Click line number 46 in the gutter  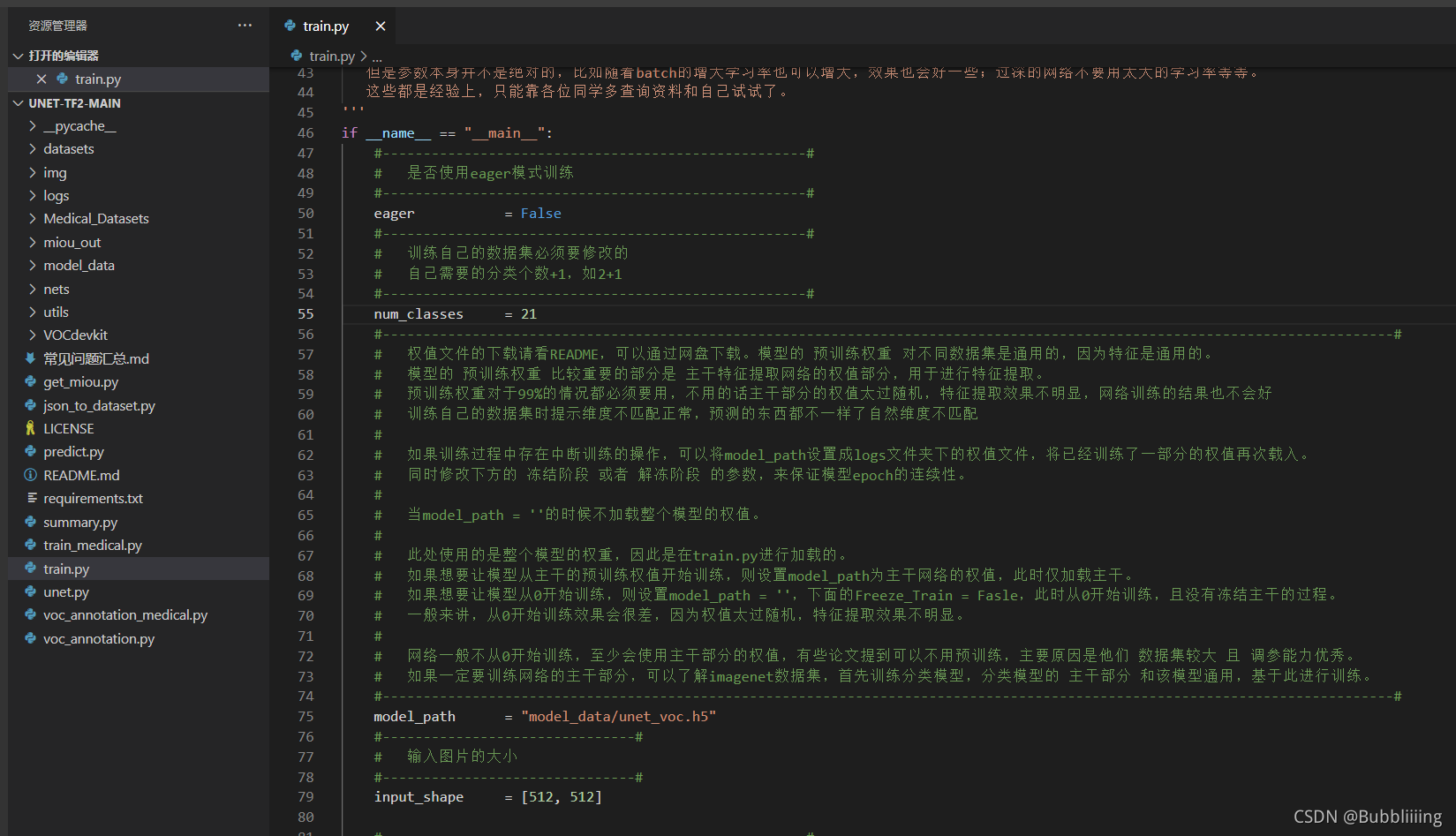pyautogui.click(x=306, y=132)
